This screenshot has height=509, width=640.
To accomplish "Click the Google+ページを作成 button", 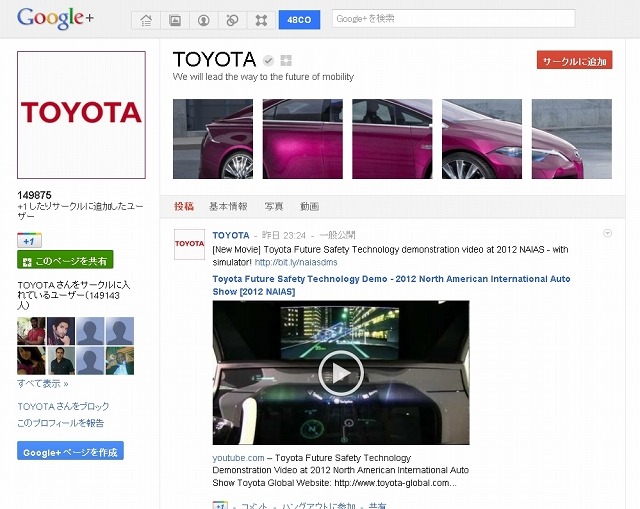I will pos(70,451).
